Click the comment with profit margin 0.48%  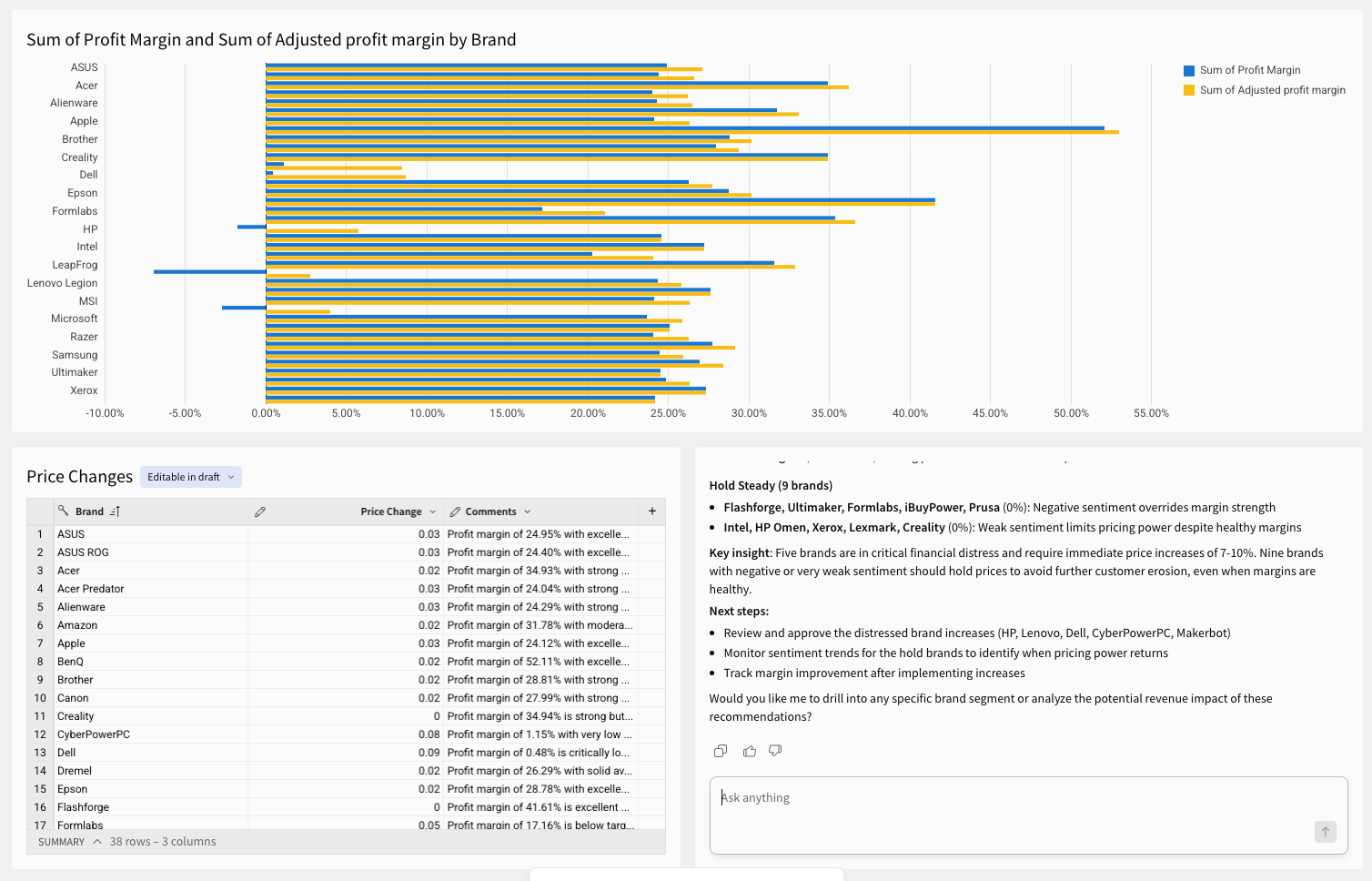pyautogui.click(x=540, y=753)
